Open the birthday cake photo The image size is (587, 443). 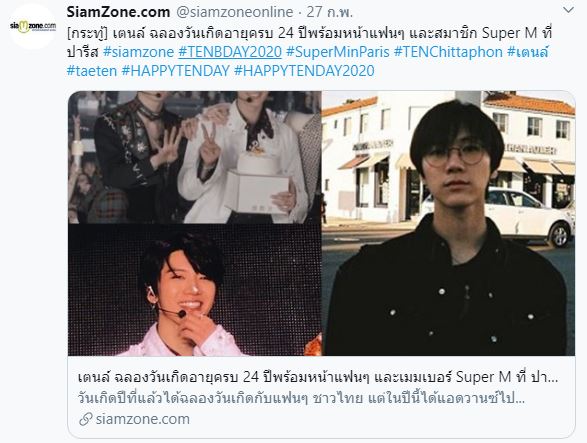[194, 157]
